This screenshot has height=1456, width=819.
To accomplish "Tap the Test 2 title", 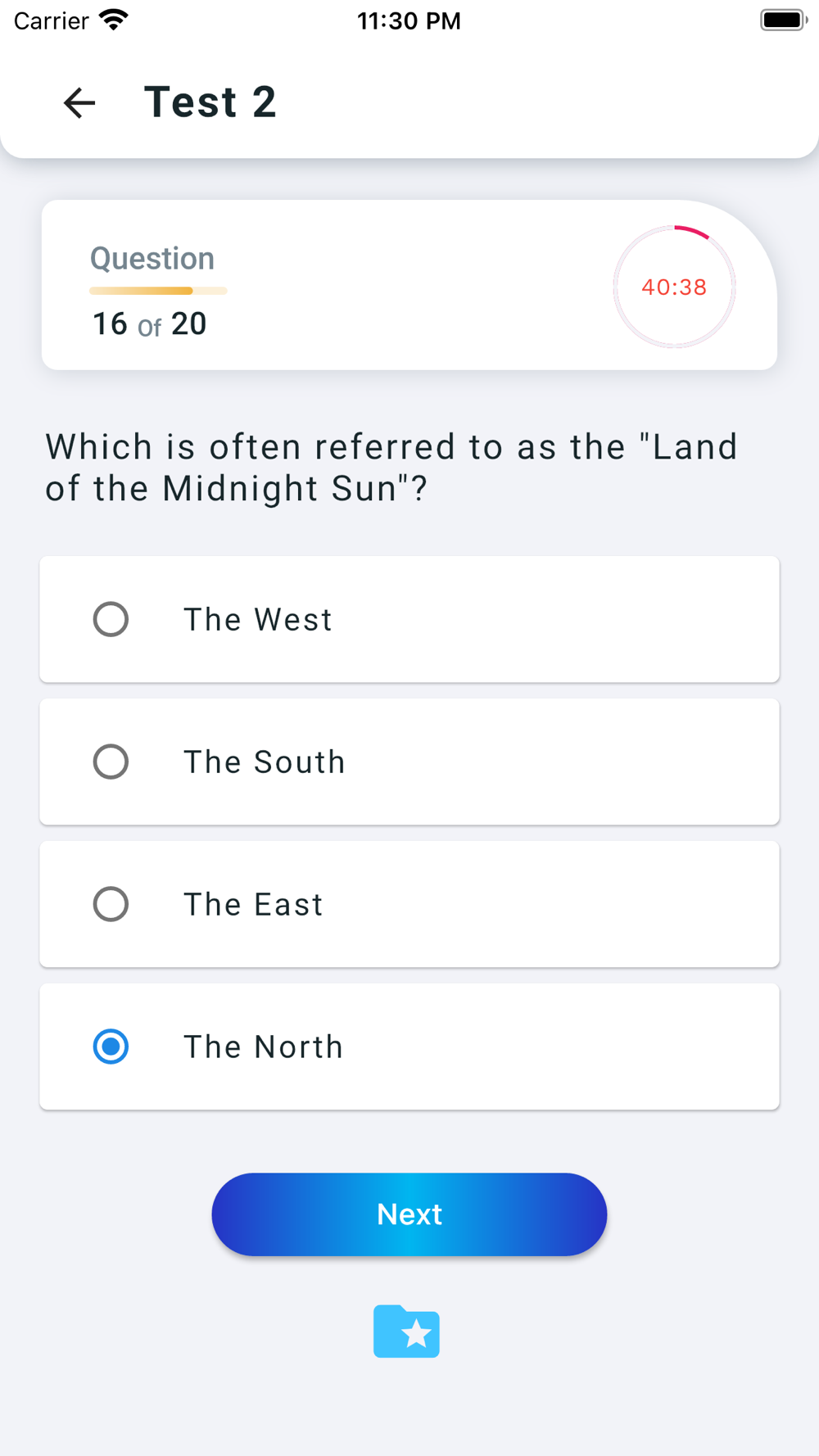I will click(210, 102).
